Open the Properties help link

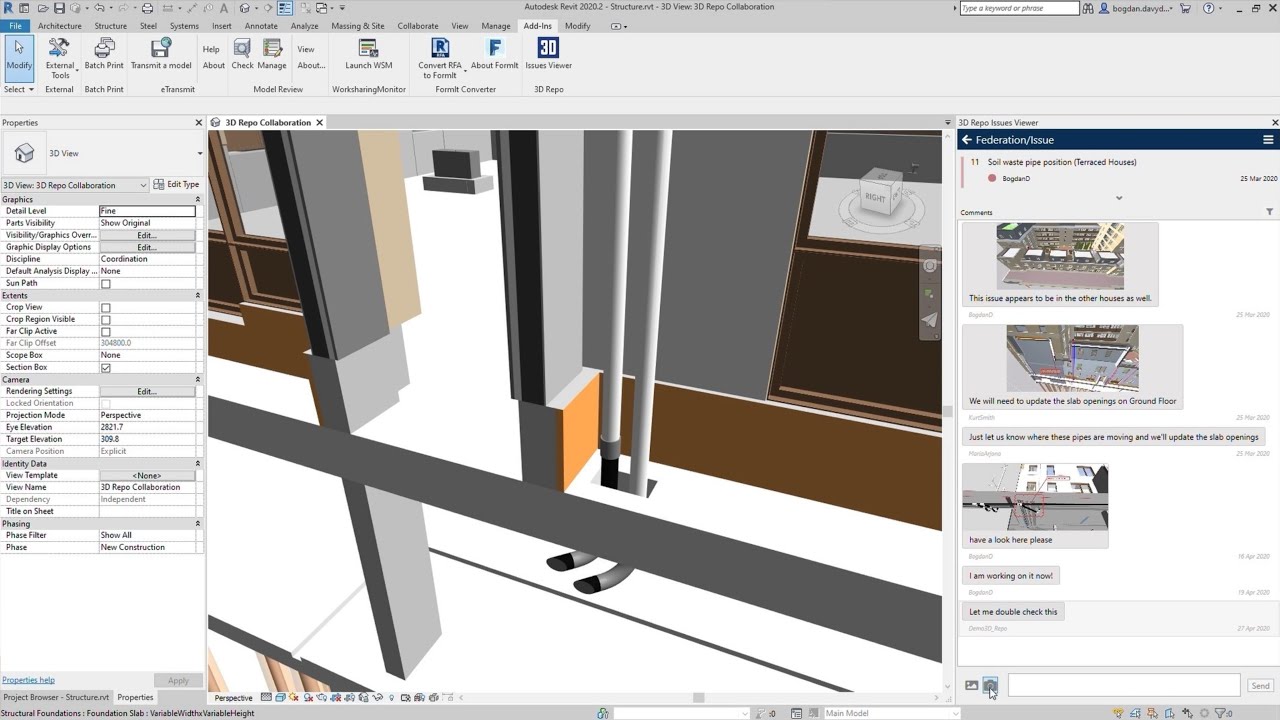tap(28, 680)
